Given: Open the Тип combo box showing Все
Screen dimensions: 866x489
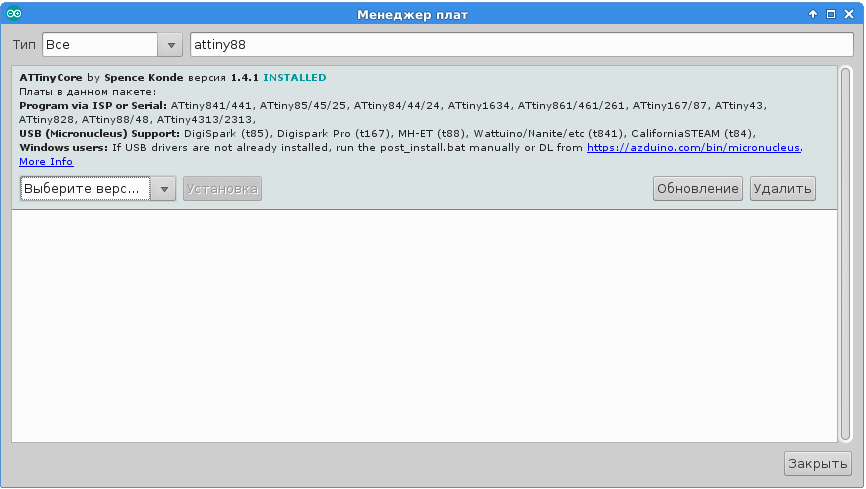Looking at the screenshot, I should 99,45.
